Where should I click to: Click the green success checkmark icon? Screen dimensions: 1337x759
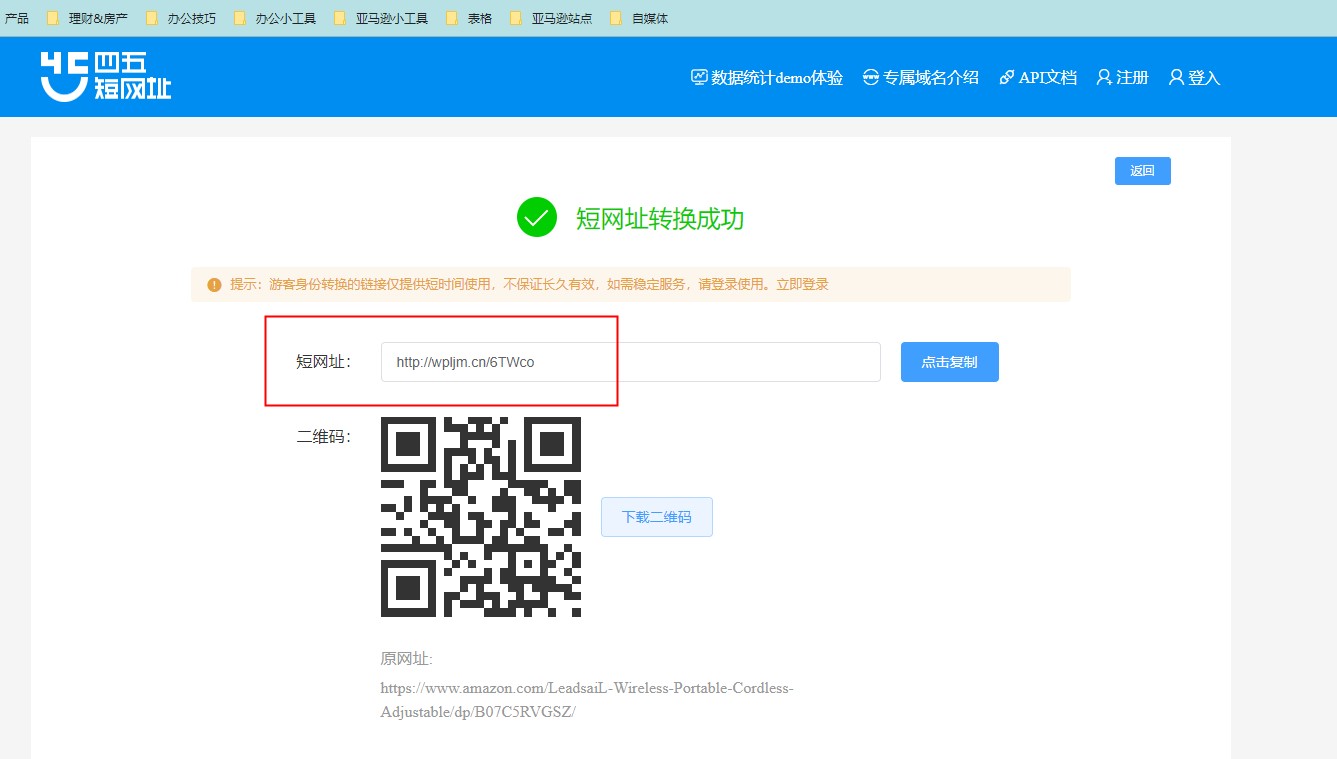pos(537,217)
